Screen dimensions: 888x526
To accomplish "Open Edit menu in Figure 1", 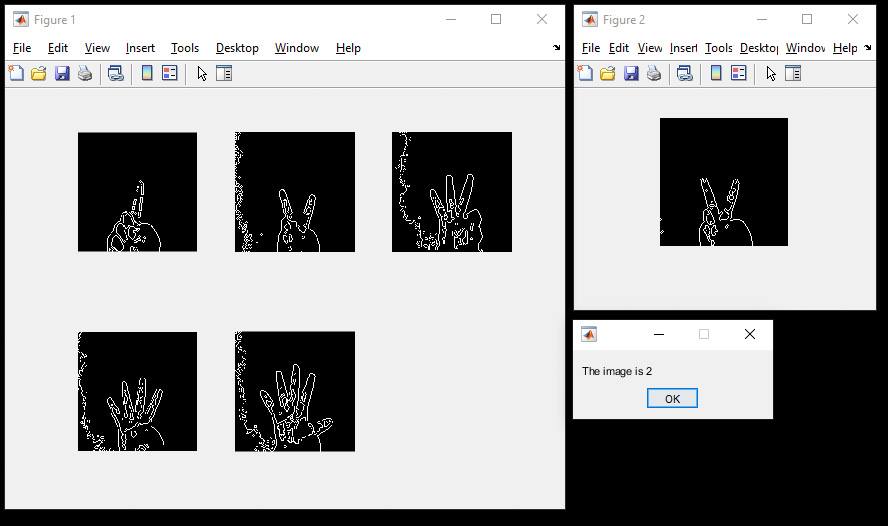I will coord(58,48).
